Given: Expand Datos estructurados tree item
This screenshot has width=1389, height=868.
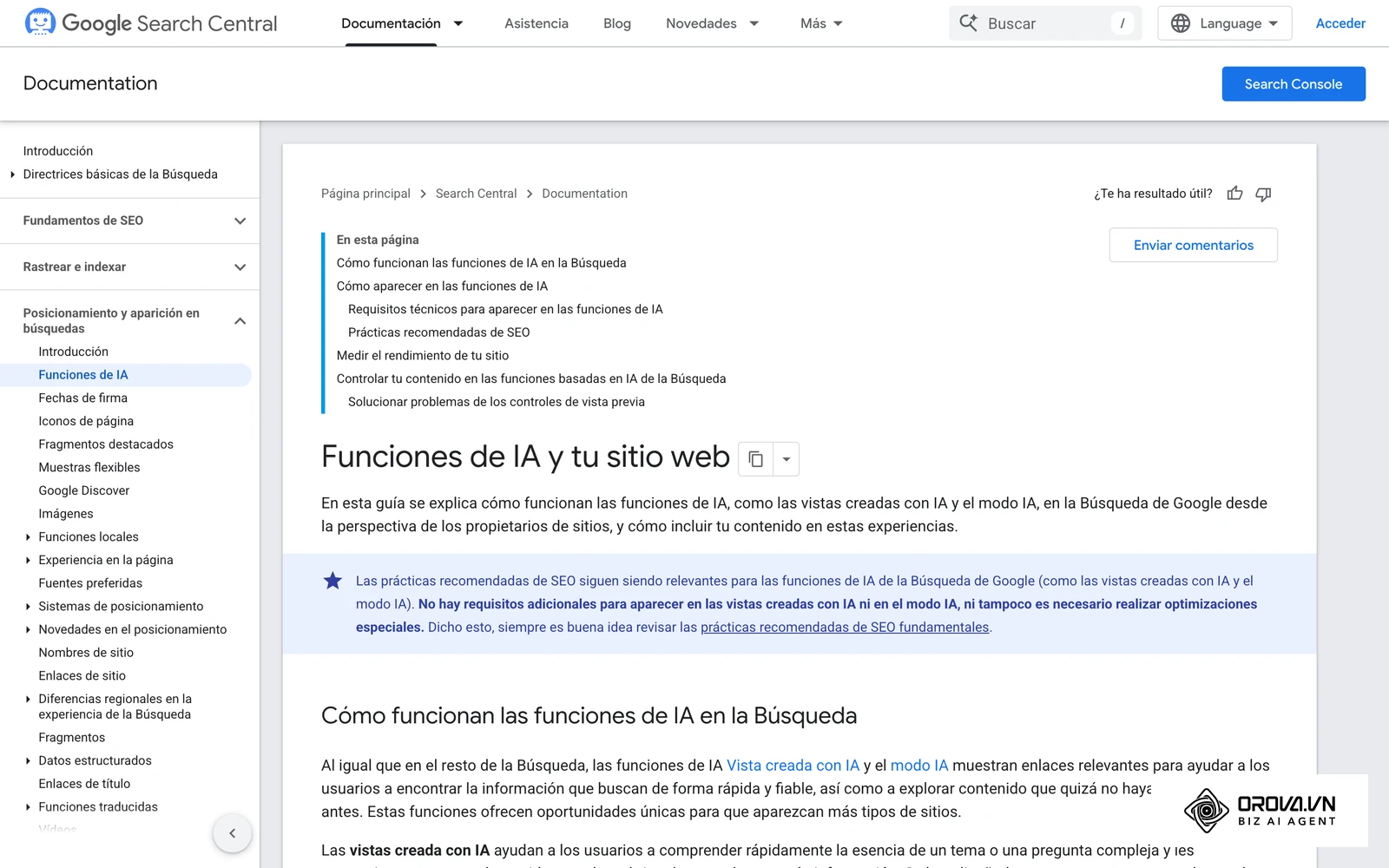Looking at the screenshot, I should [28, 760].
